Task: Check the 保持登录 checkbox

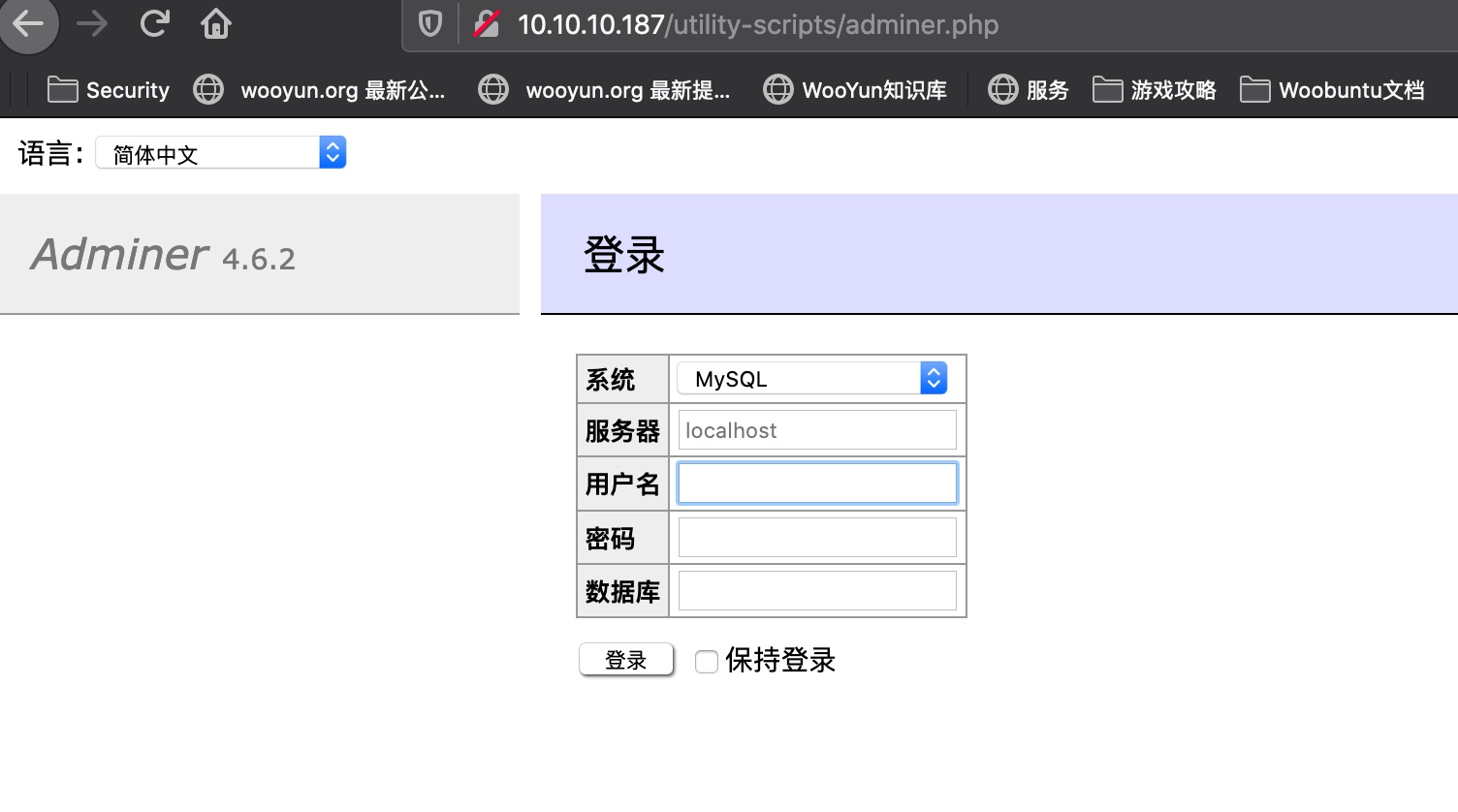Action: 707,661
